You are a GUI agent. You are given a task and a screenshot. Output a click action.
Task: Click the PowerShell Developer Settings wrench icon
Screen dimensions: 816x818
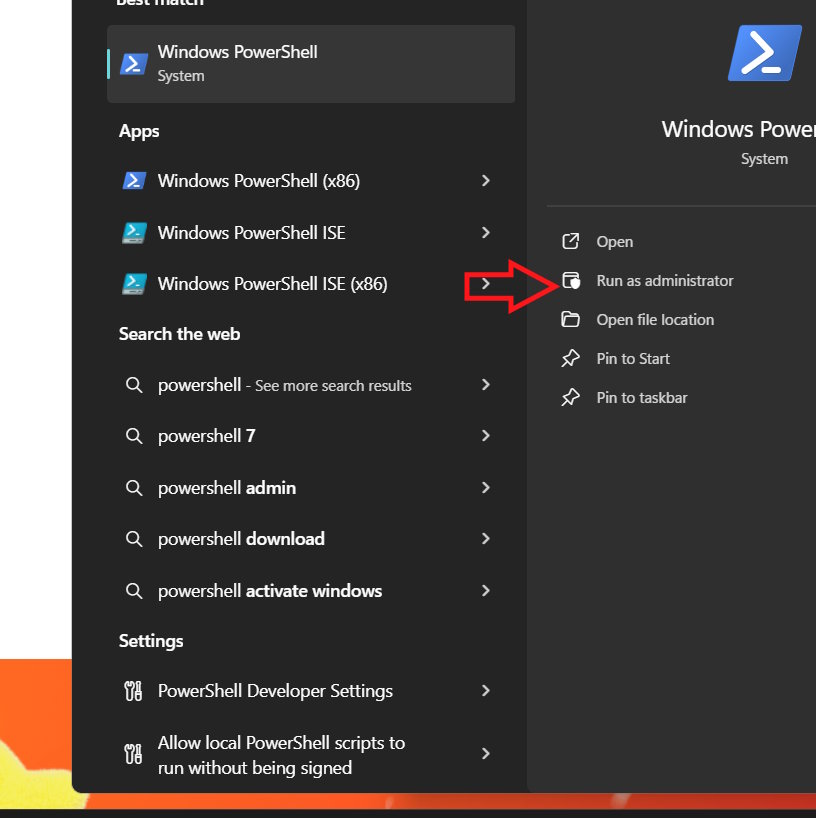134,691
